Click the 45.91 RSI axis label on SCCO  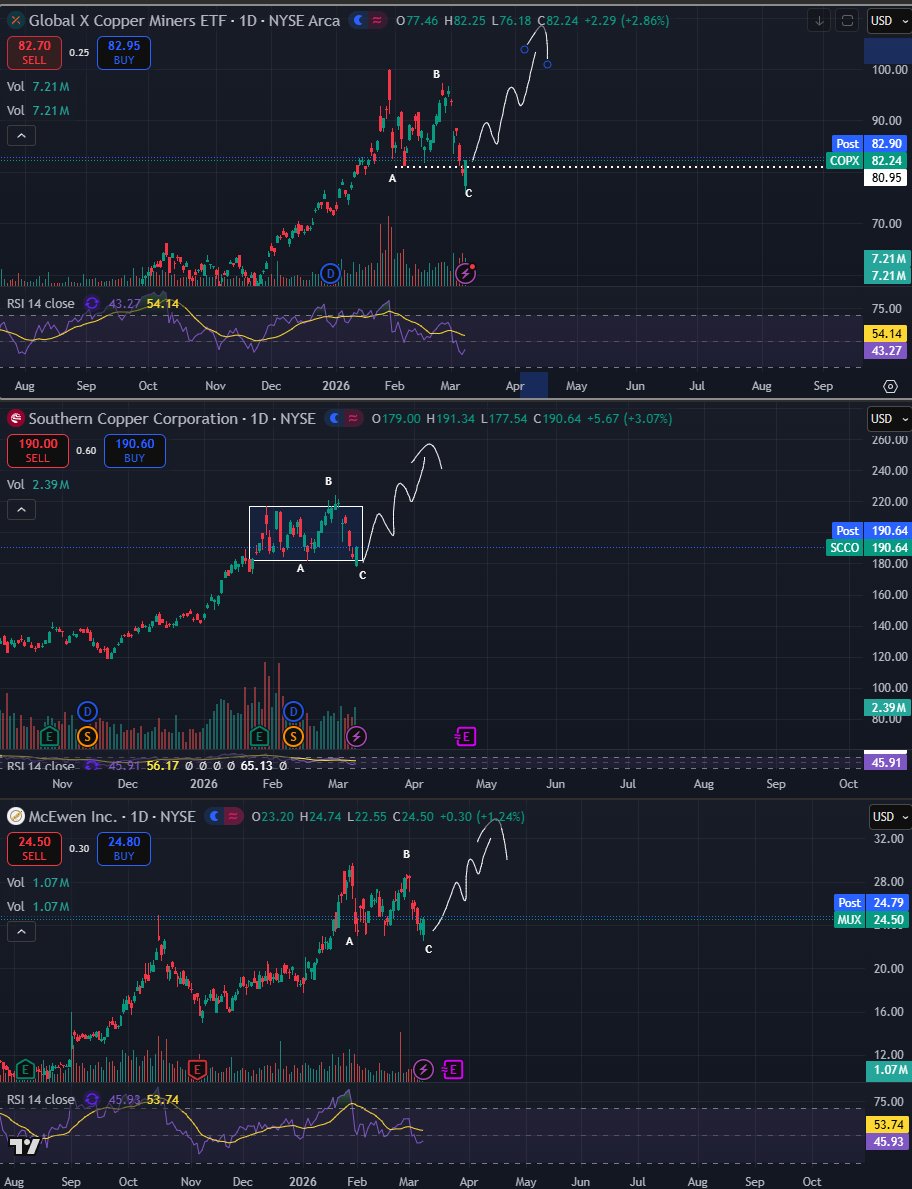point(887,762)
